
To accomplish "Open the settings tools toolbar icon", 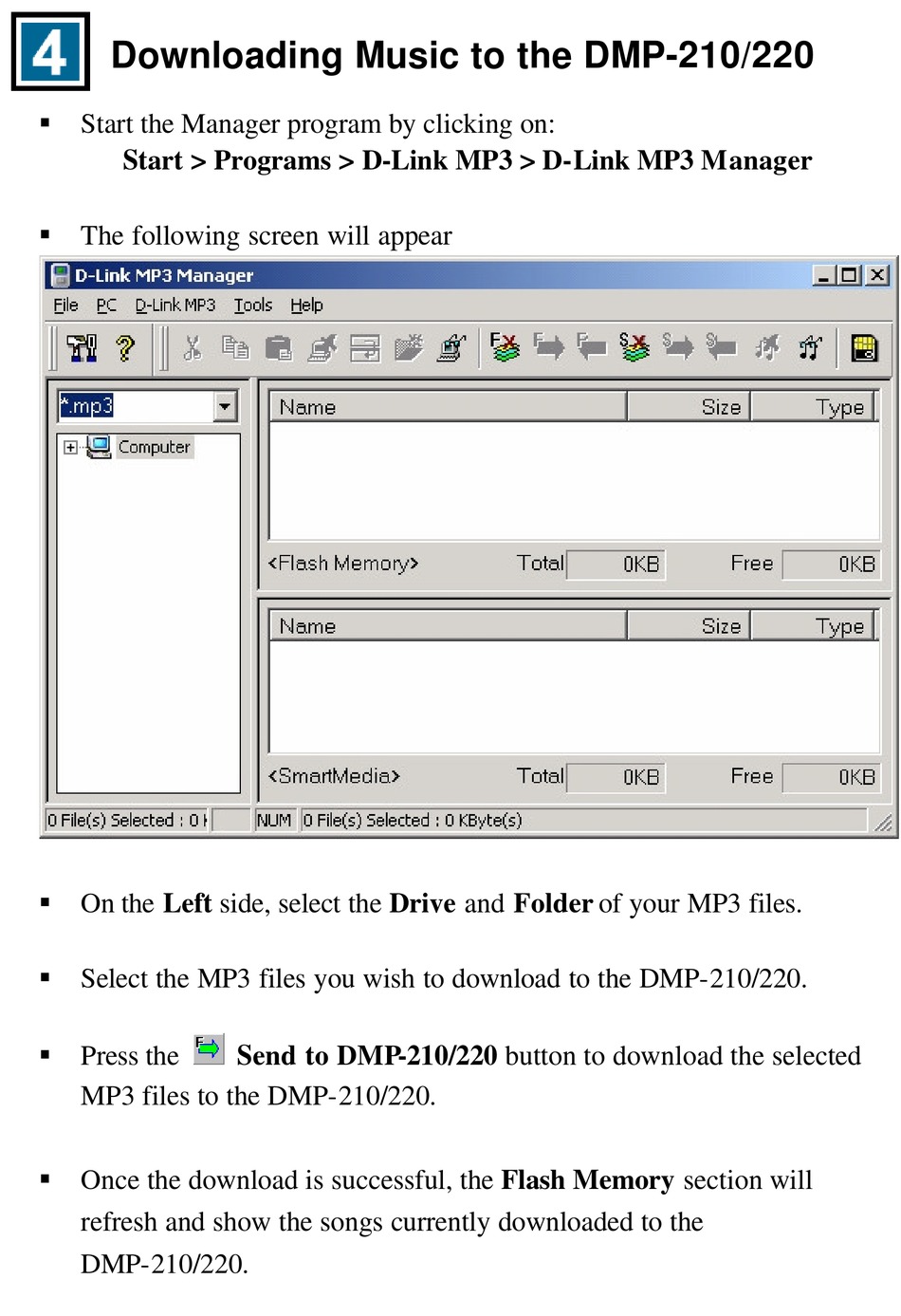I will (x=82, y=348).
